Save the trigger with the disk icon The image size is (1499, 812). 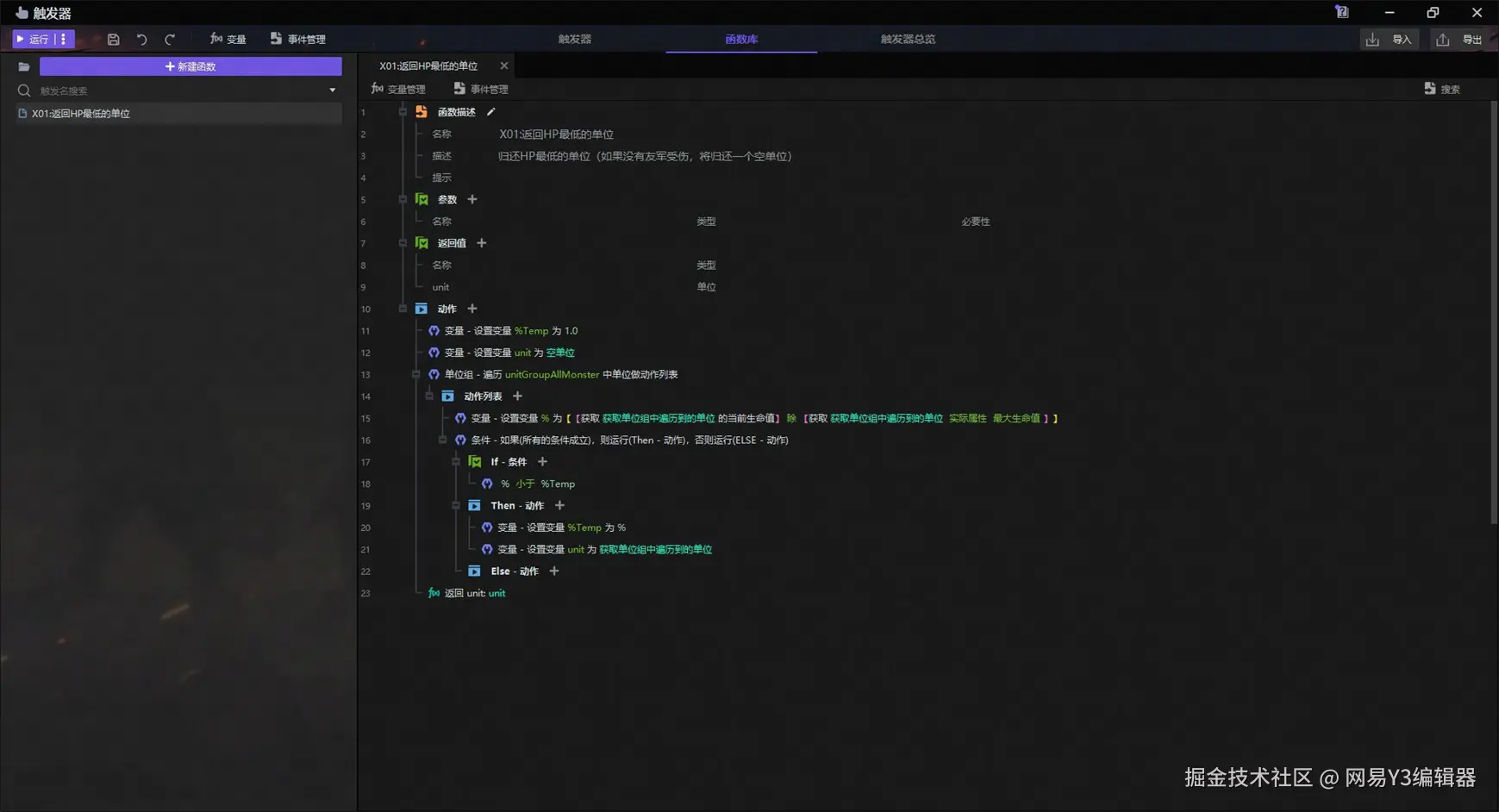tap(113, 40)
